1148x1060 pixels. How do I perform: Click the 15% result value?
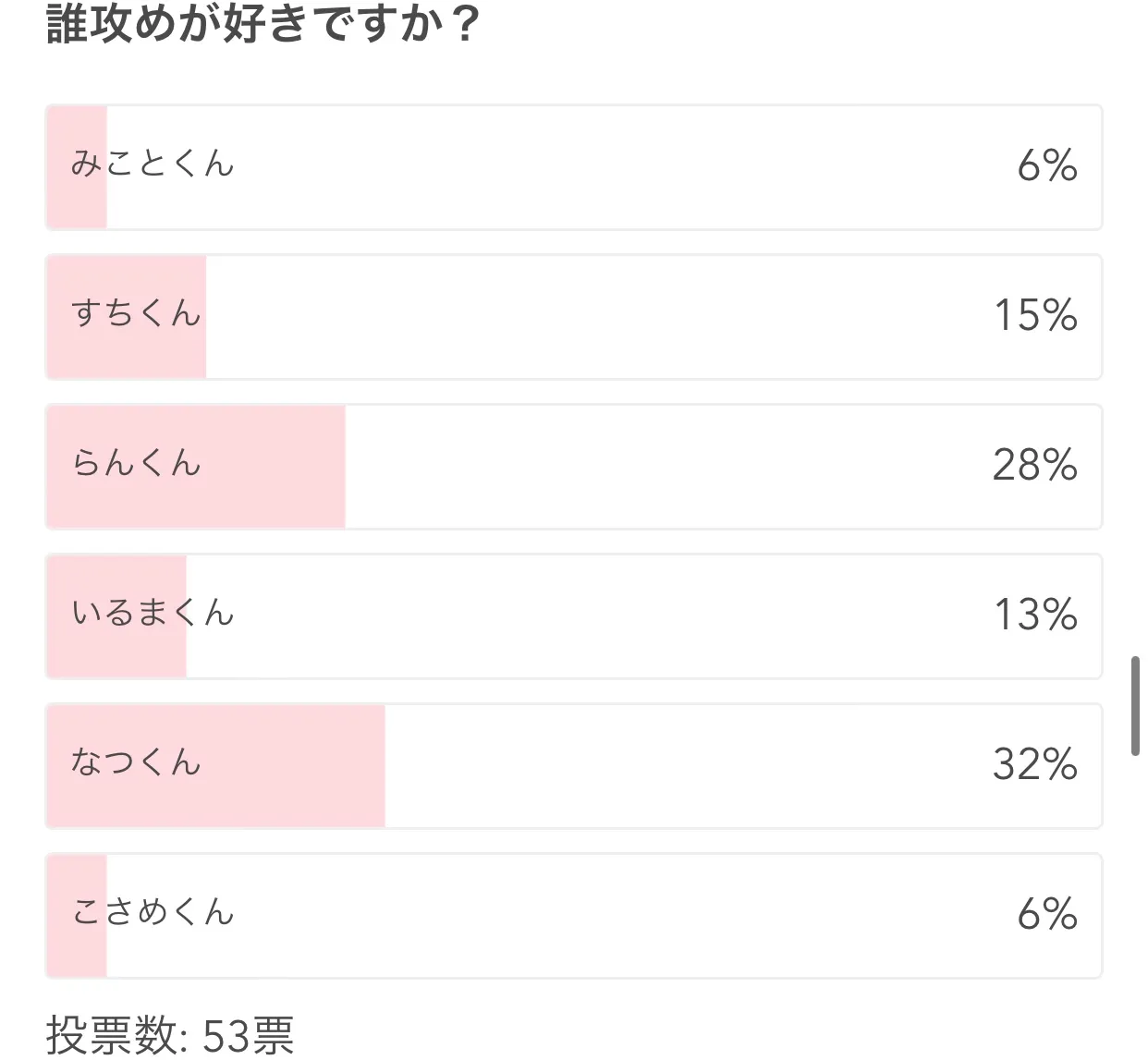click(1035, 316)
